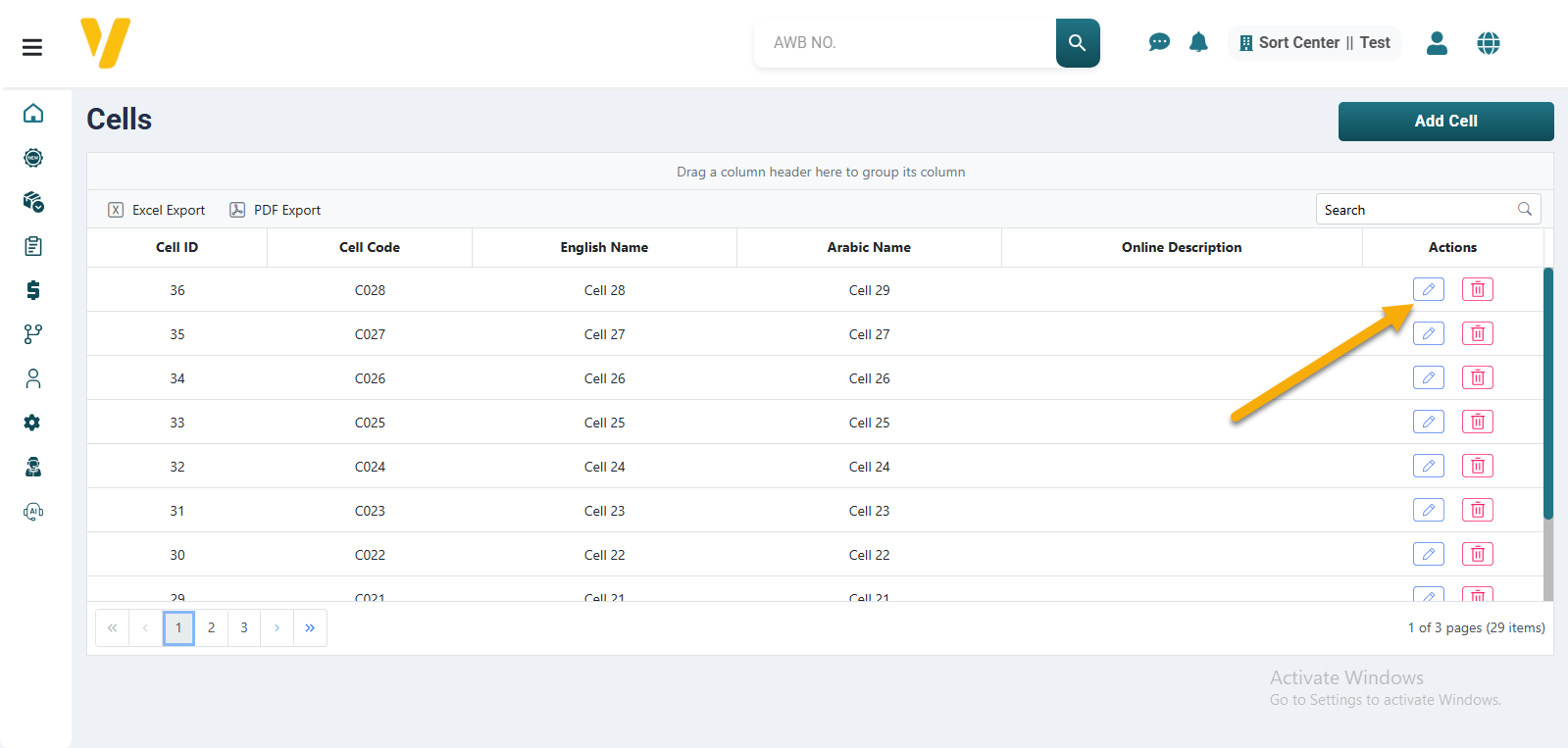The height and width of the screenshot is (748, 1568).
Task: Click PDF Export
Action: (x=276, y=210)
